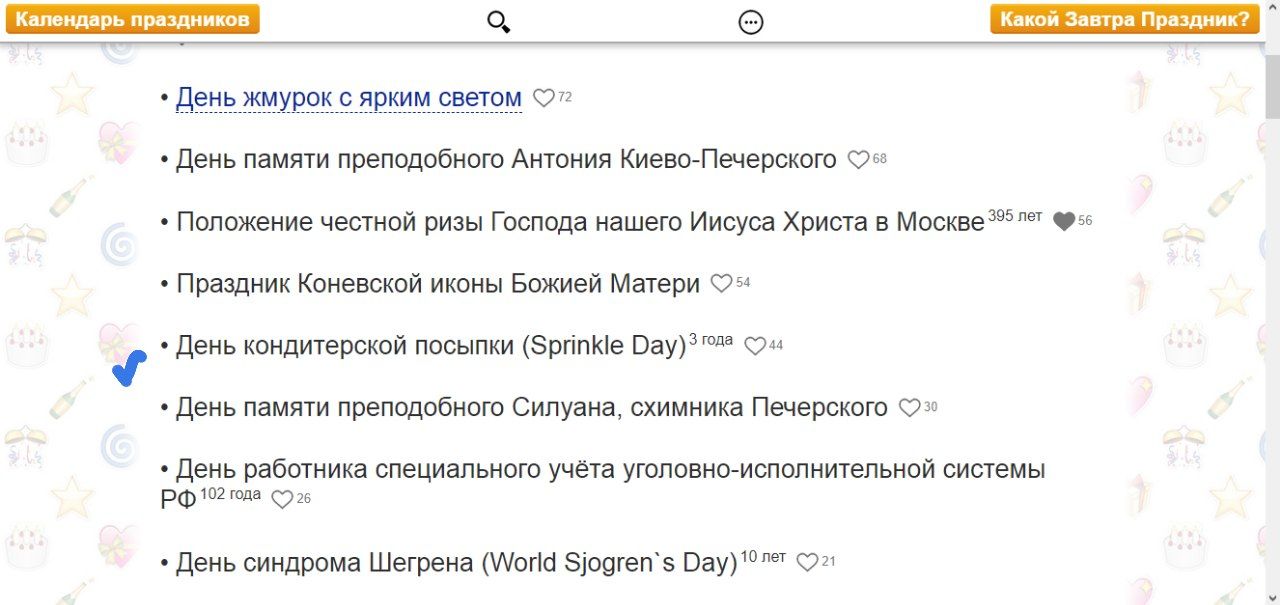Like Праздник Коневской иконы Божией Матери
The image size is (1280, 605).
(721, 284)
